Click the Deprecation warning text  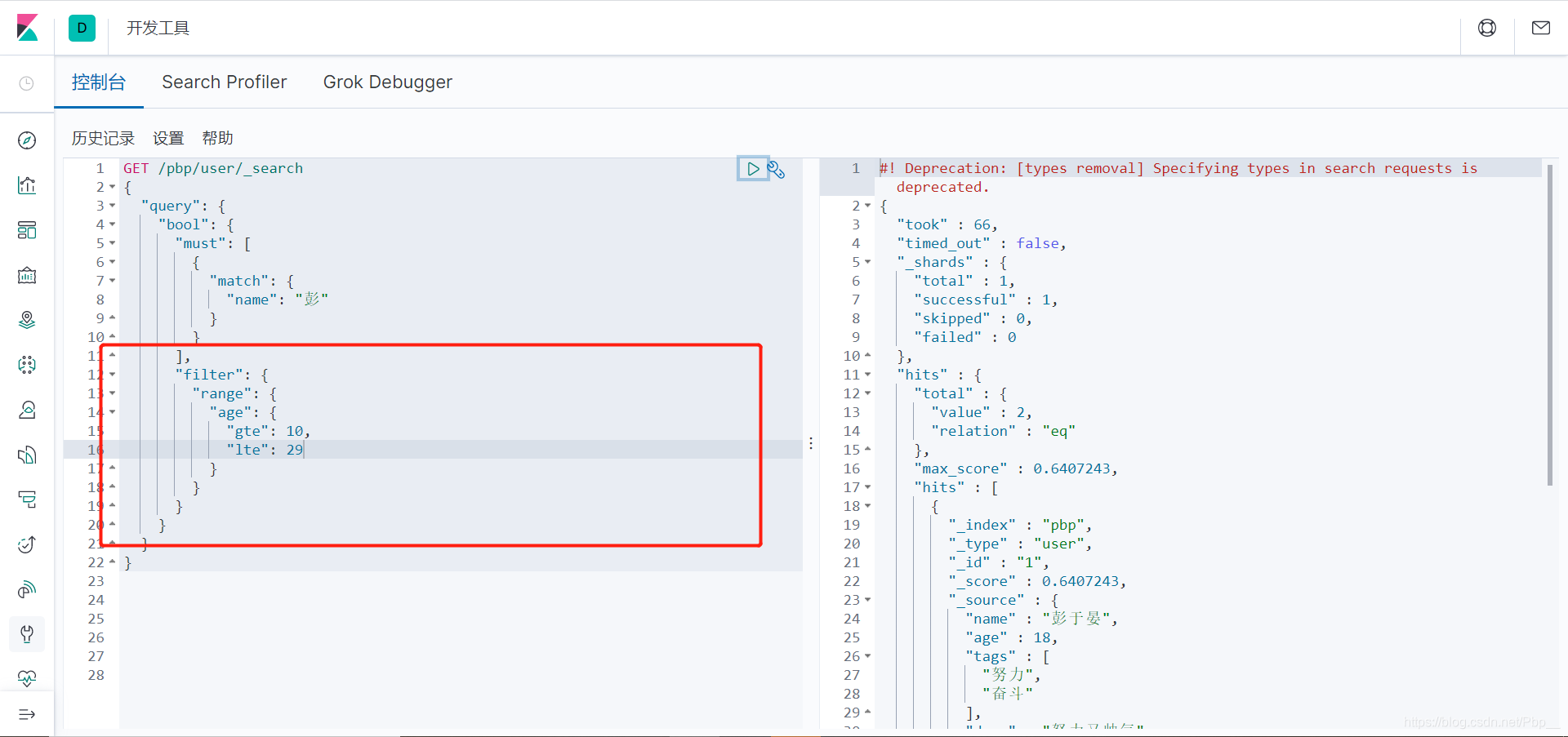click(1178, 177)
